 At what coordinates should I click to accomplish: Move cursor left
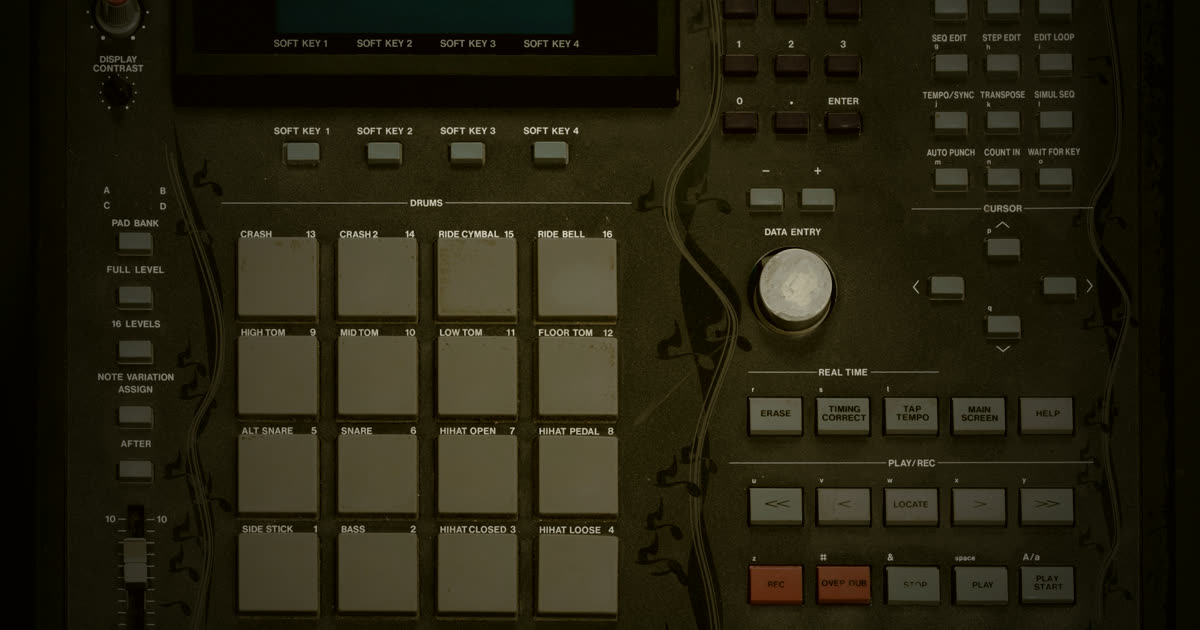(x=946, y=287)
